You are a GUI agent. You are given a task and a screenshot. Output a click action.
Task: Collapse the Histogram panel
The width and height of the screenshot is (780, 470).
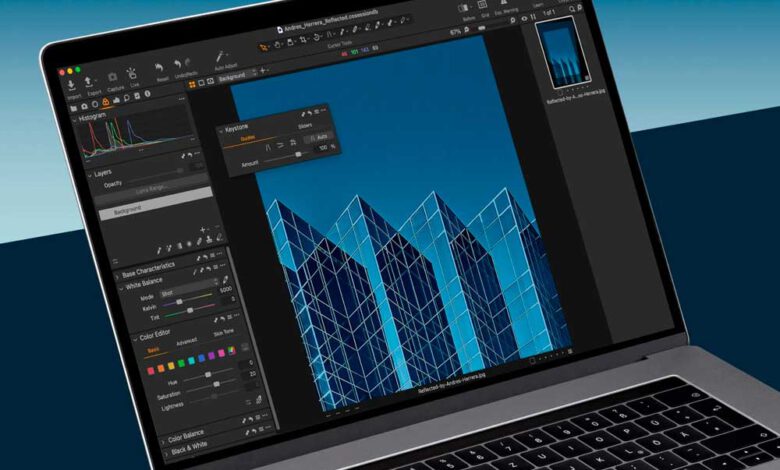tap(75, 120)
